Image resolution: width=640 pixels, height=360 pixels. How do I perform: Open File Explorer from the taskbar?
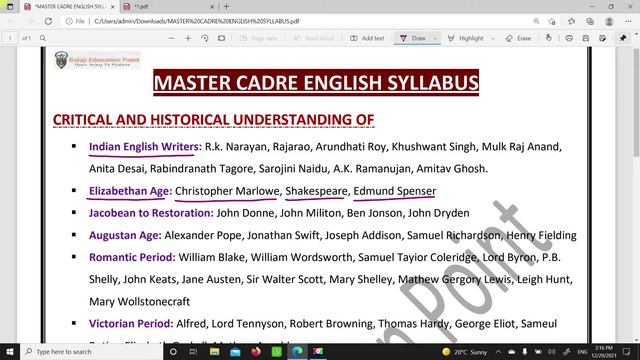[214, 351]
